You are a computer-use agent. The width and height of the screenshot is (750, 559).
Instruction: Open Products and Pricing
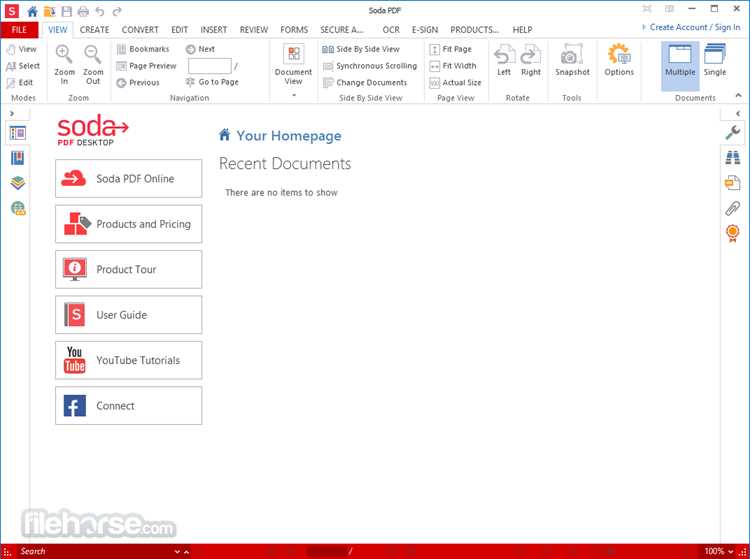click(x=129, y=224)
